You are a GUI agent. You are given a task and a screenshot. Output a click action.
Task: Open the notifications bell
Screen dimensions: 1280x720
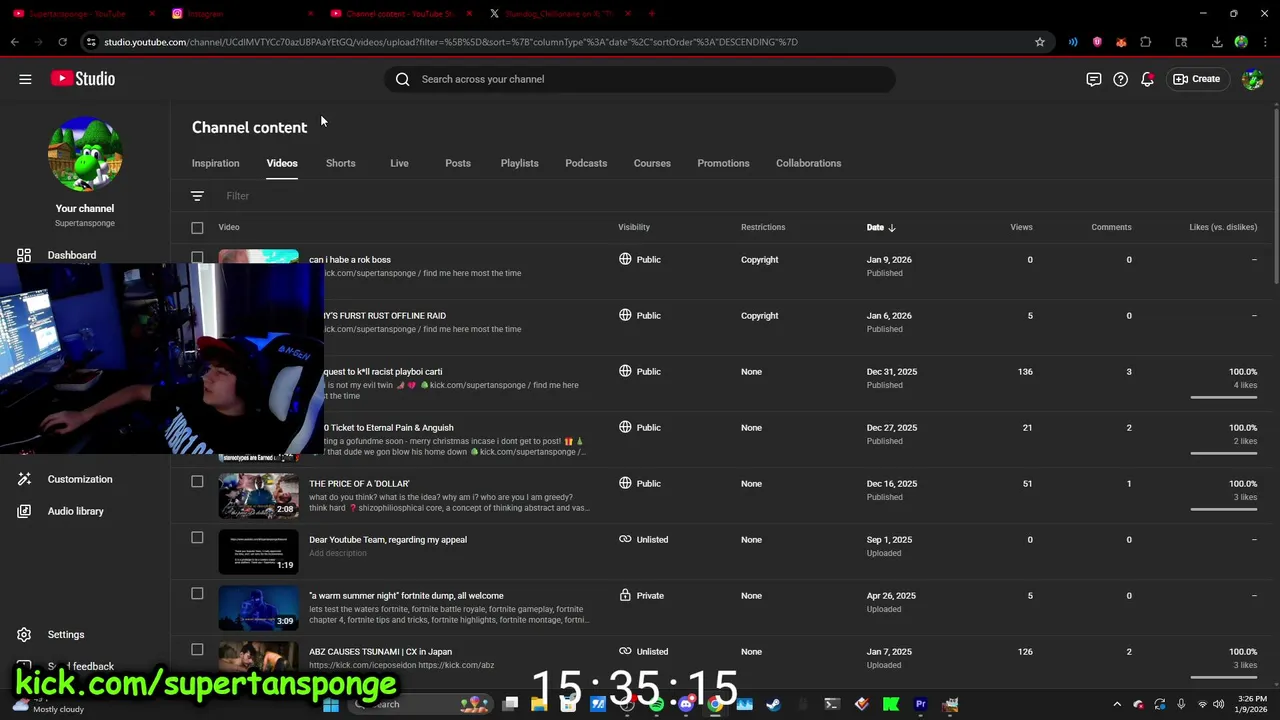click(x=1148, y=79)
